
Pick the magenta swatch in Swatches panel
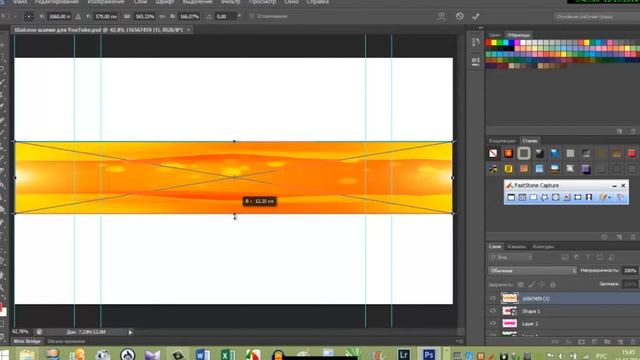pyautogui.click(x=517, y=42)
